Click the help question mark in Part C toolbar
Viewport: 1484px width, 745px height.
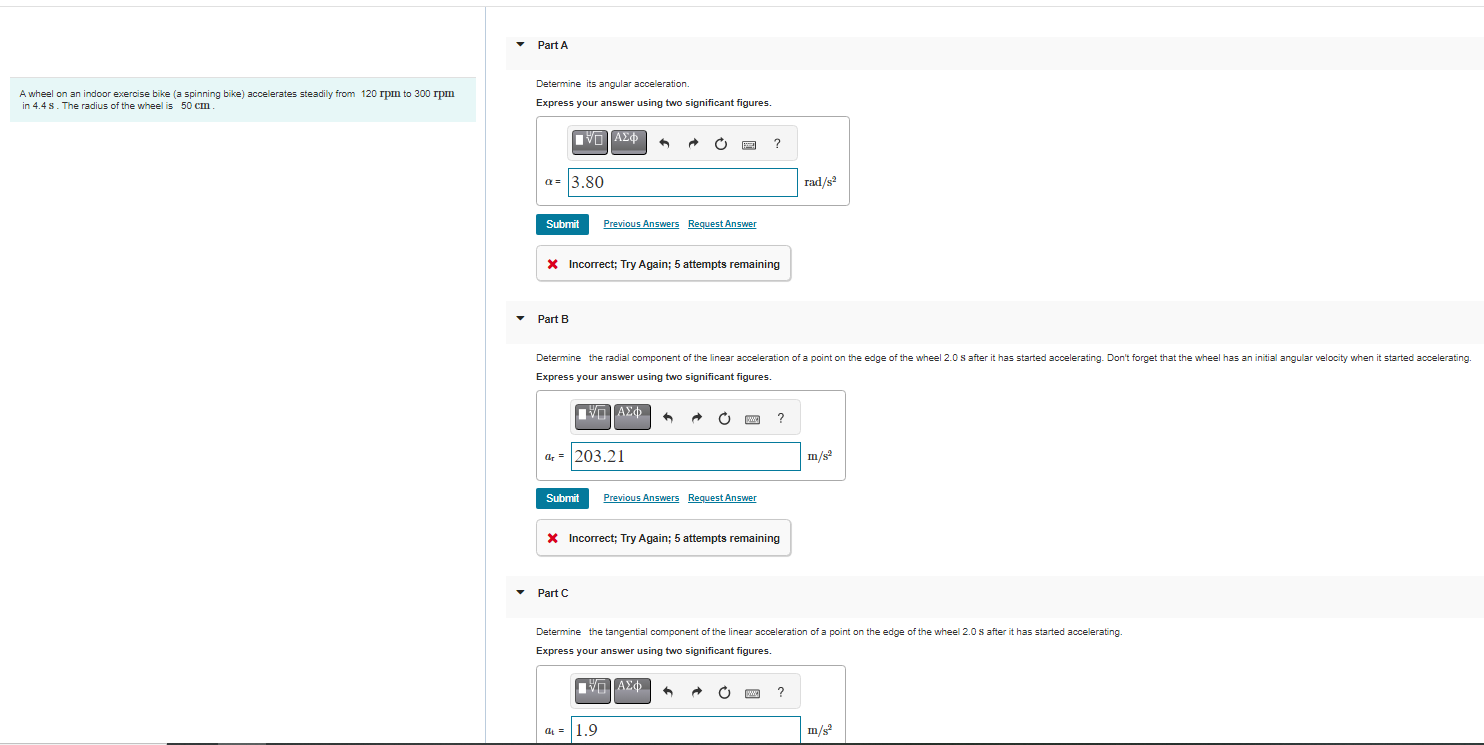point(780,691)
